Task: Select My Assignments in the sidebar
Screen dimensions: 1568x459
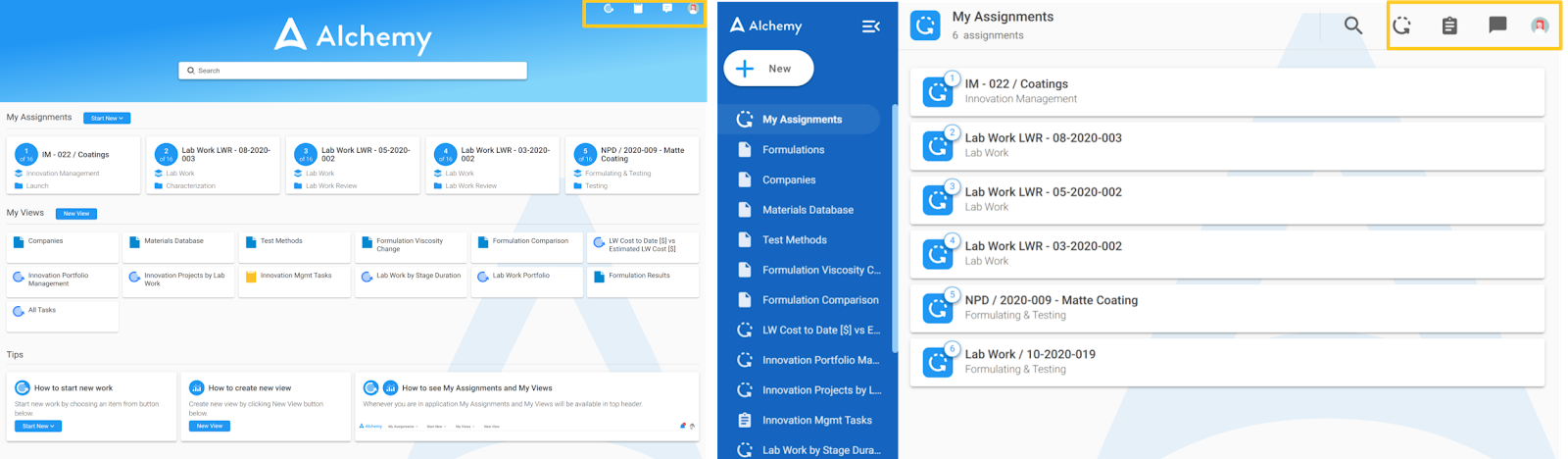Action: tap(801, 120)
